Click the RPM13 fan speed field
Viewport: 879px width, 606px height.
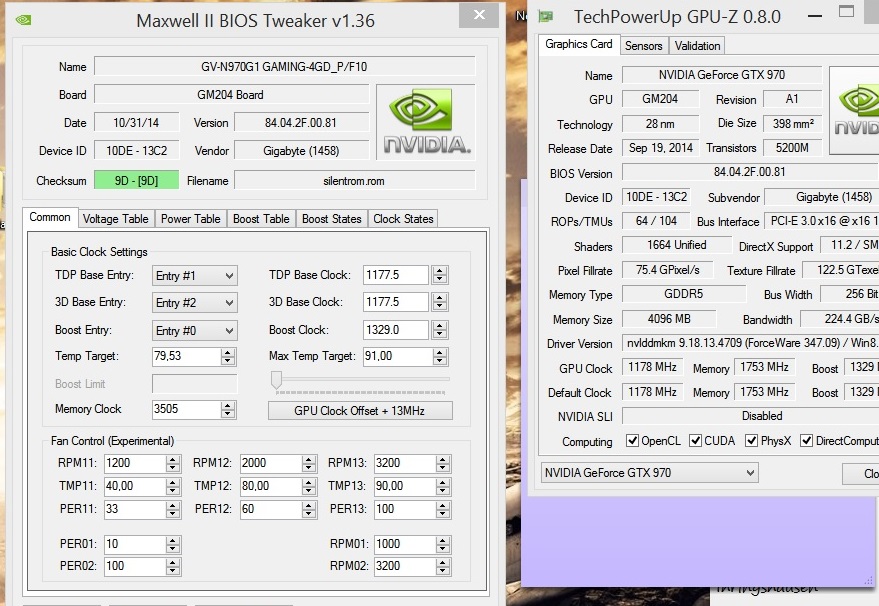(405, 463)
